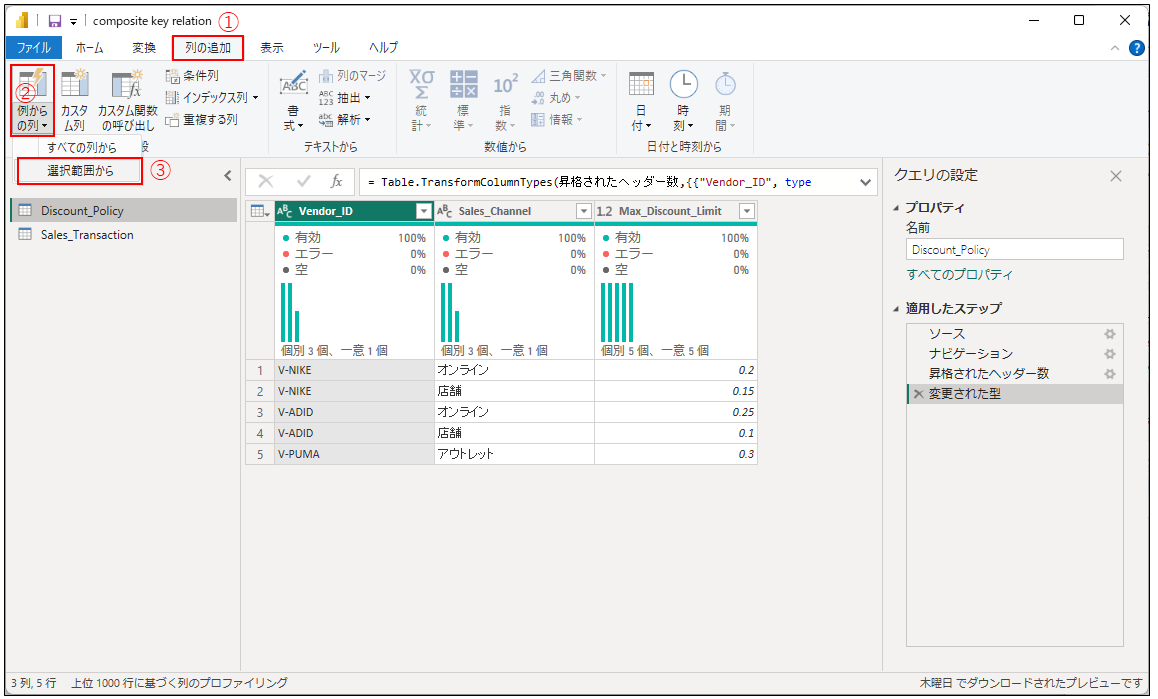Choose 選択範囲から from the dropdown menu
Screen dimensions: 1158x699
click(80, 171)
